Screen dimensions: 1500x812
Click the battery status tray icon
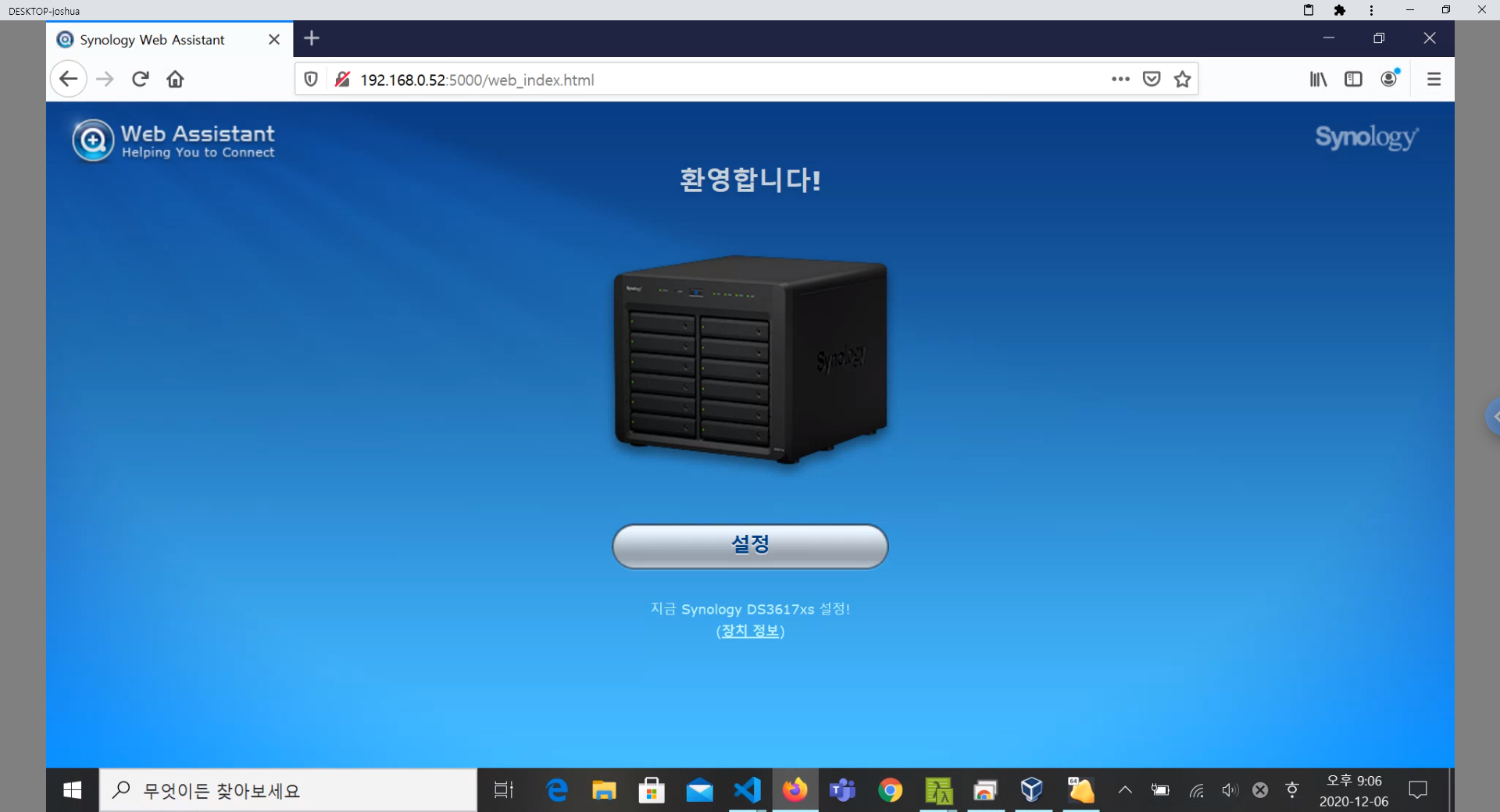click(x=1161, y=790)
